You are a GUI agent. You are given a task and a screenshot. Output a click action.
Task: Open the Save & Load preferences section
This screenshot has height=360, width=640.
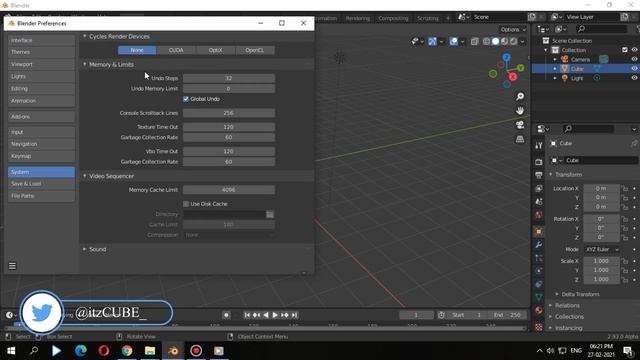(x=41, y=184)
